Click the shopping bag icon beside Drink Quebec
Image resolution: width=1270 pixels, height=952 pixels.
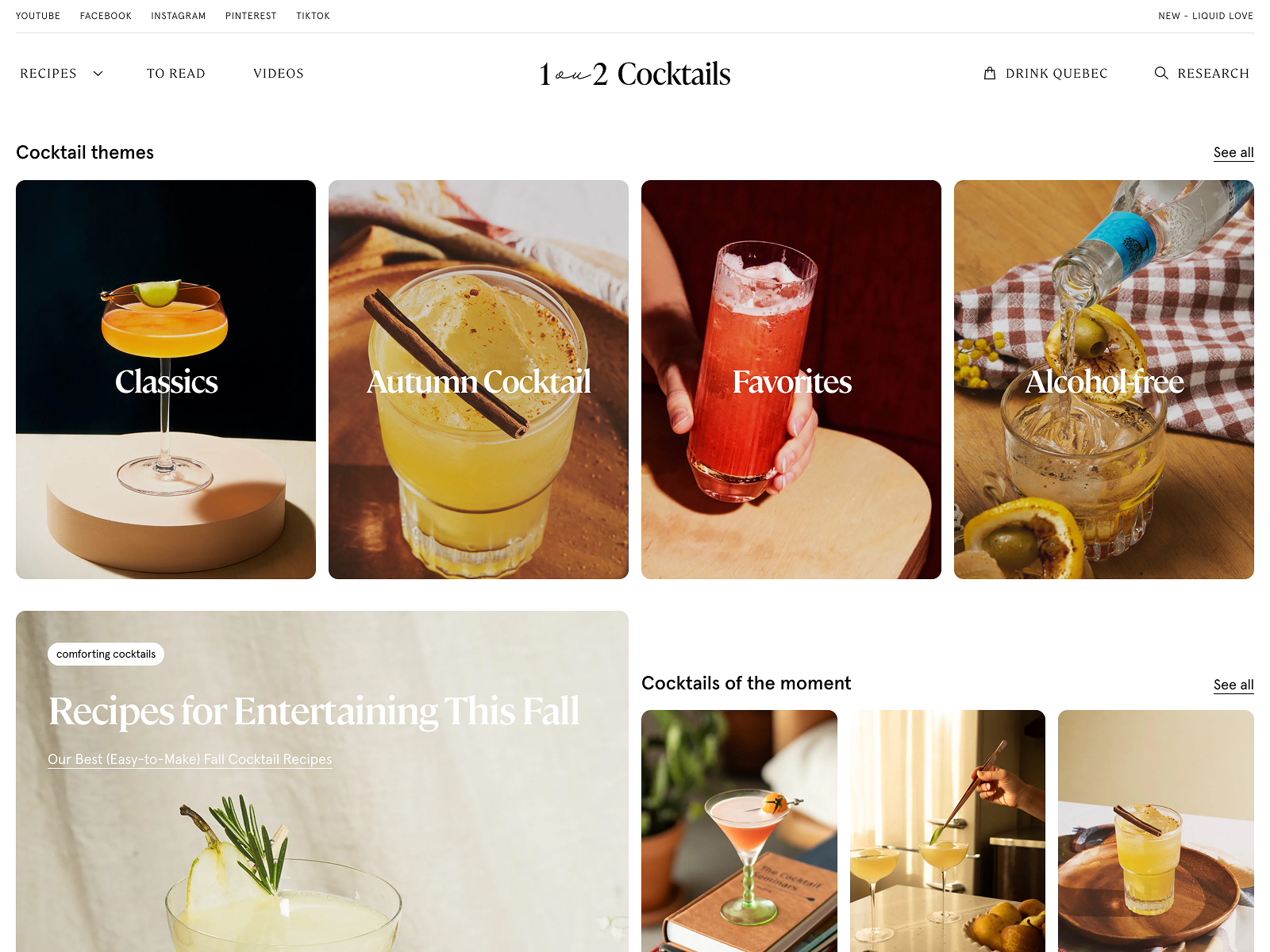990,73
